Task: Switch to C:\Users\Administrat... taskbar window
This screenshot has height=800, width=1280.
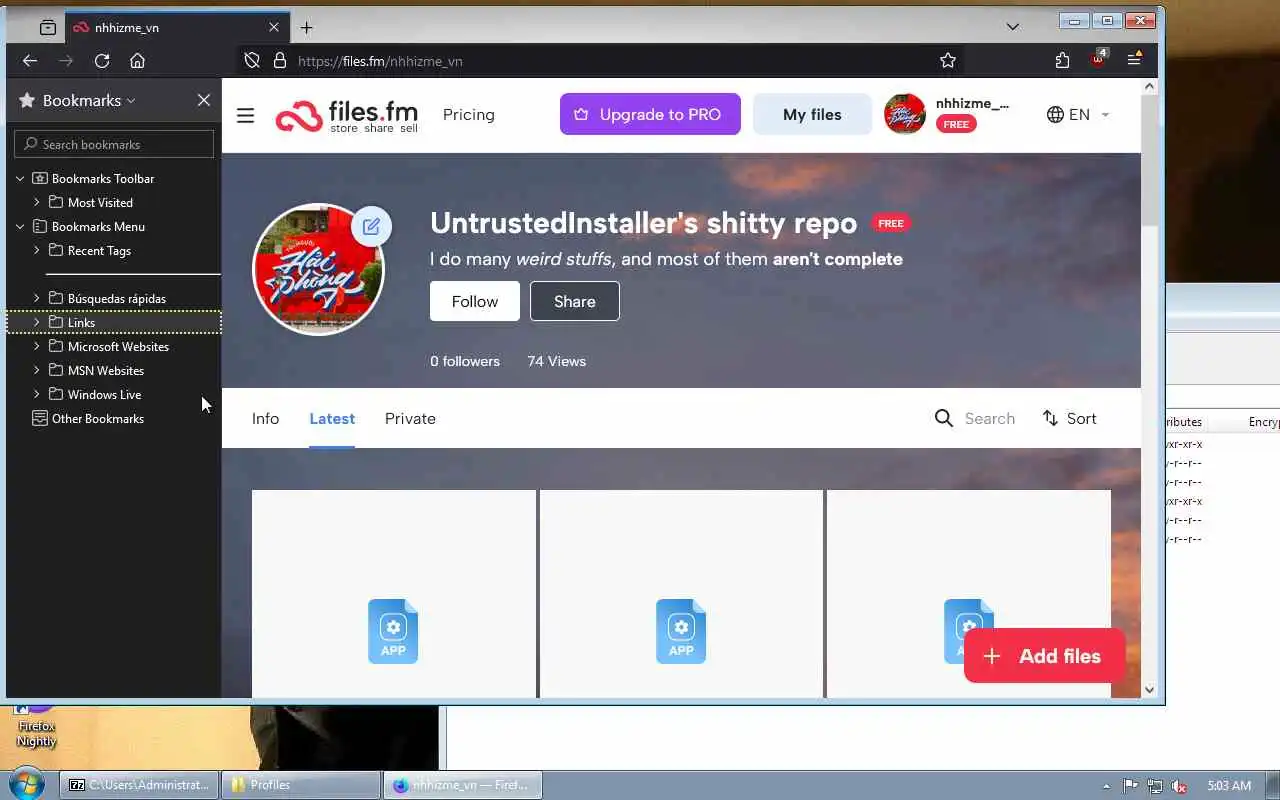Action: pos(139,785)
